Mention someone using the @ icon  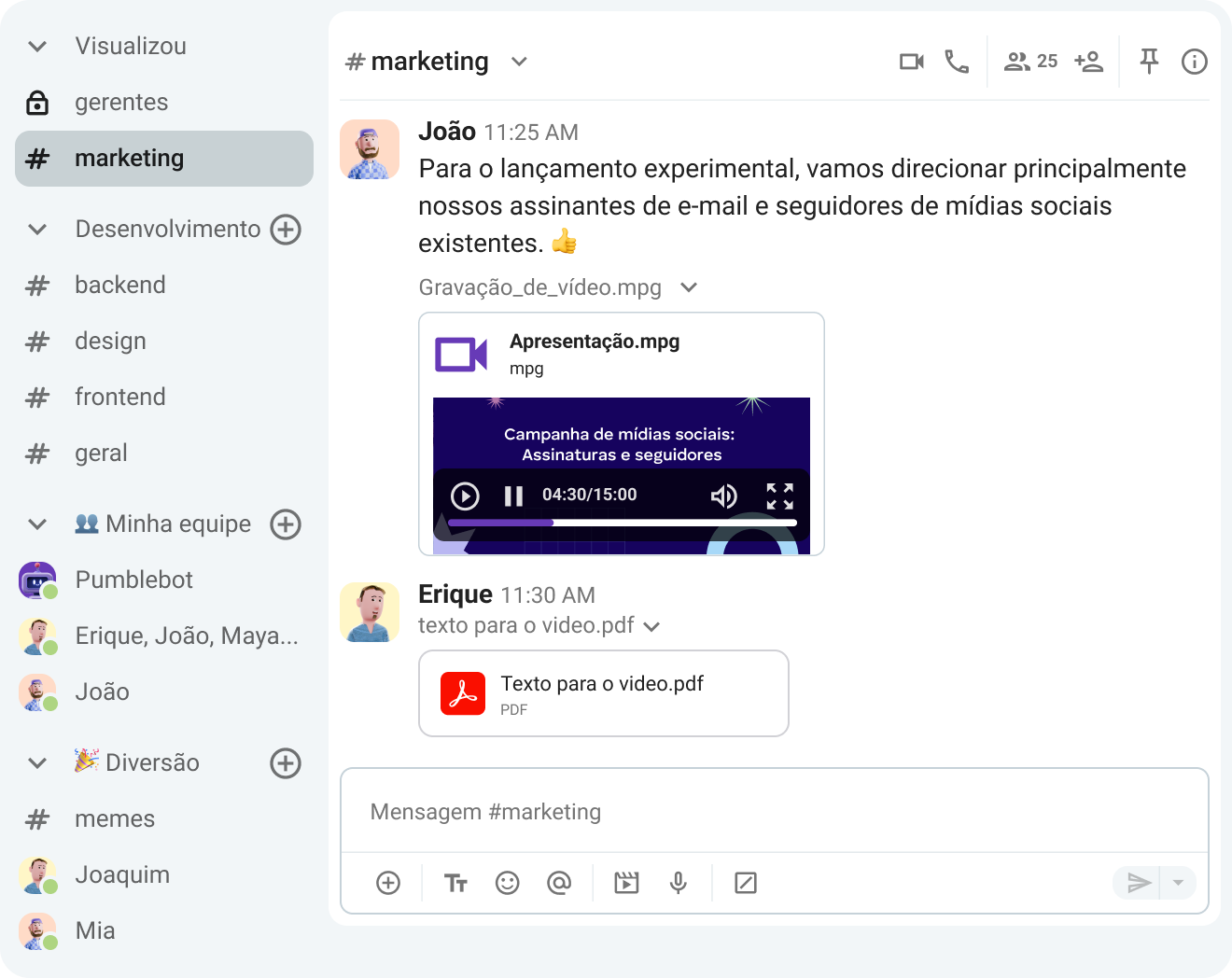(560, 882)
